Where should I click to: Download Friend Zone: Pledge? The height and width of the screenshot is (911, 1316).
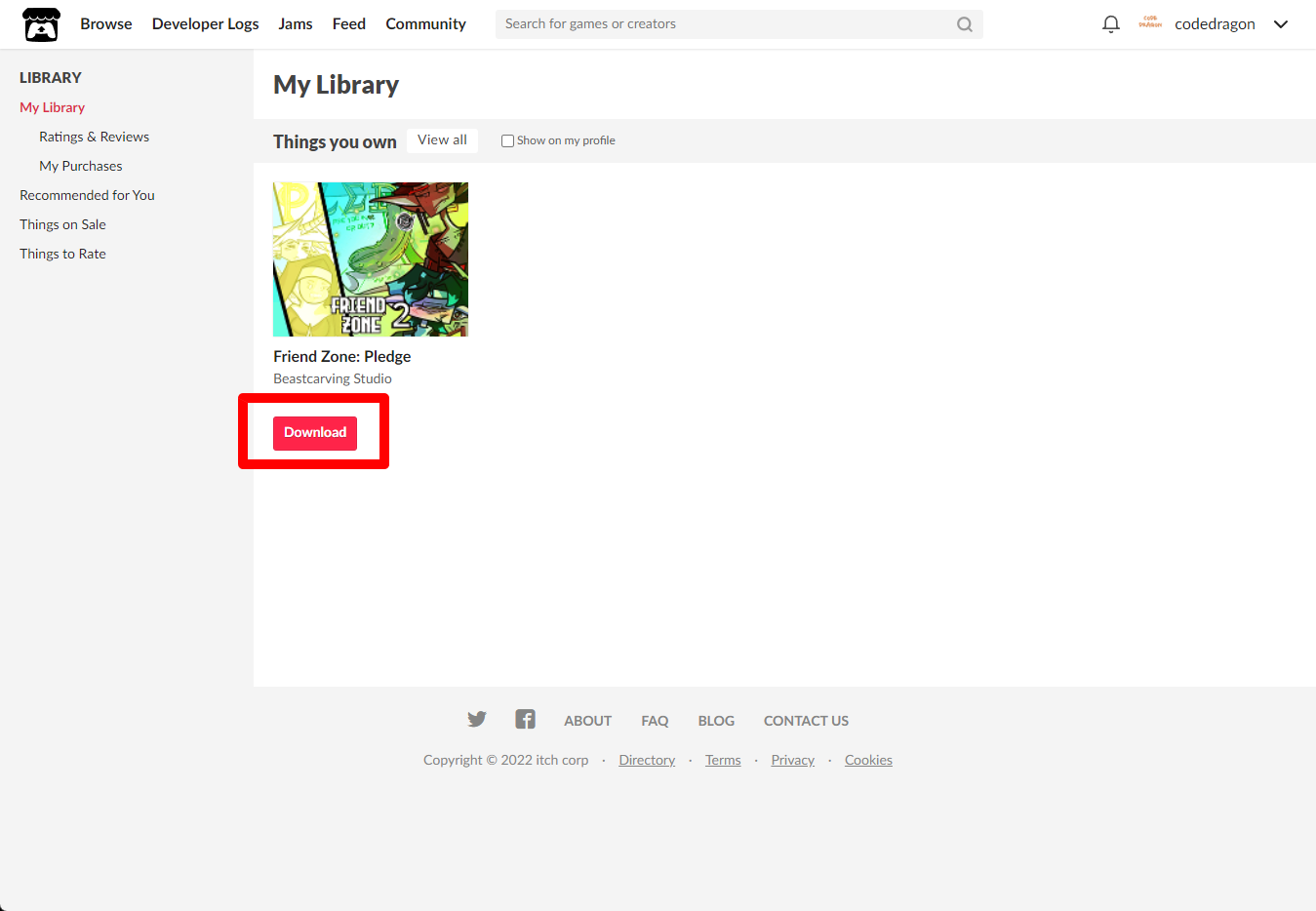(315, 433)
